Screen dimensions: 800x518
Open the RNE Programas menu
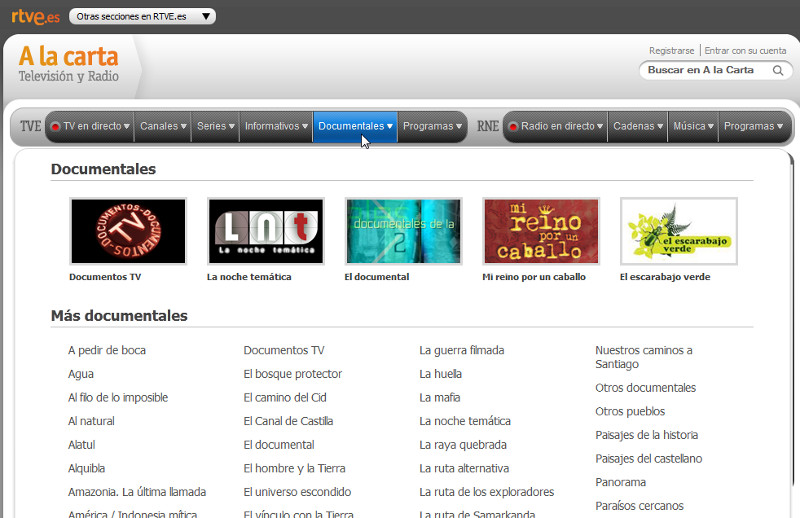point(754,126)
